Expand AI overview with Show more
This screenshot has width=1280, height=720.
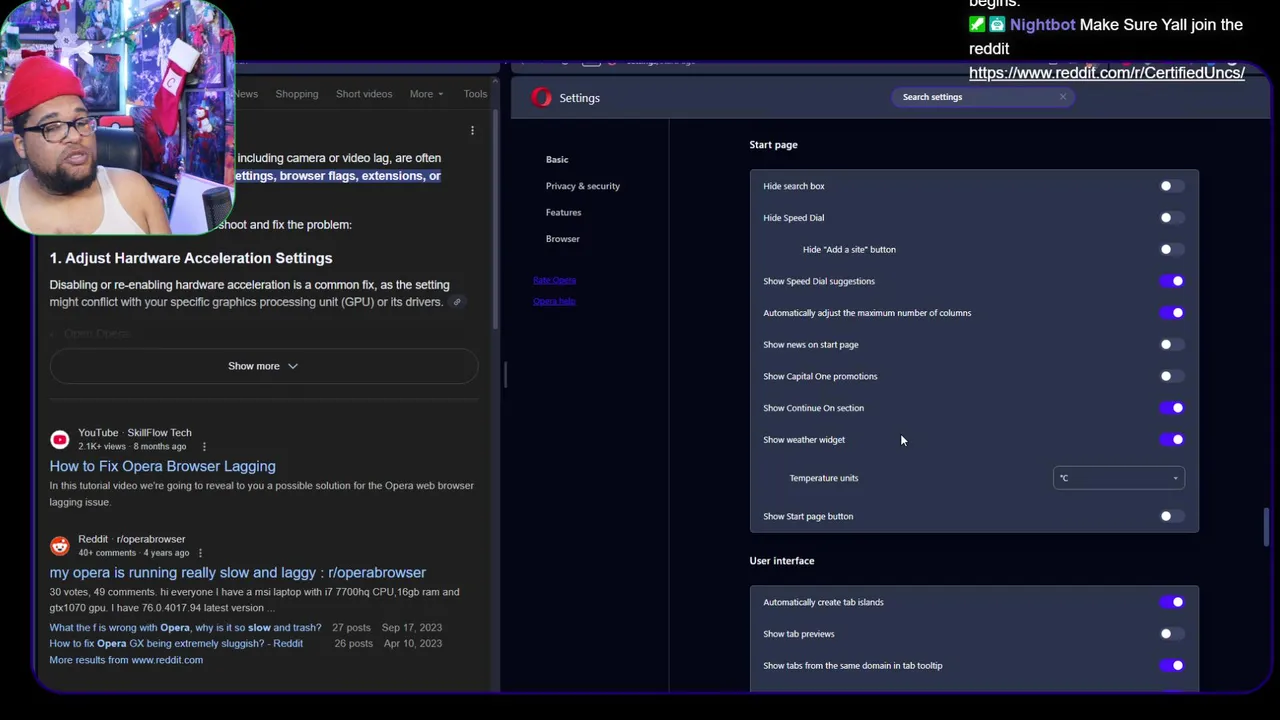[x=263, y=366]
